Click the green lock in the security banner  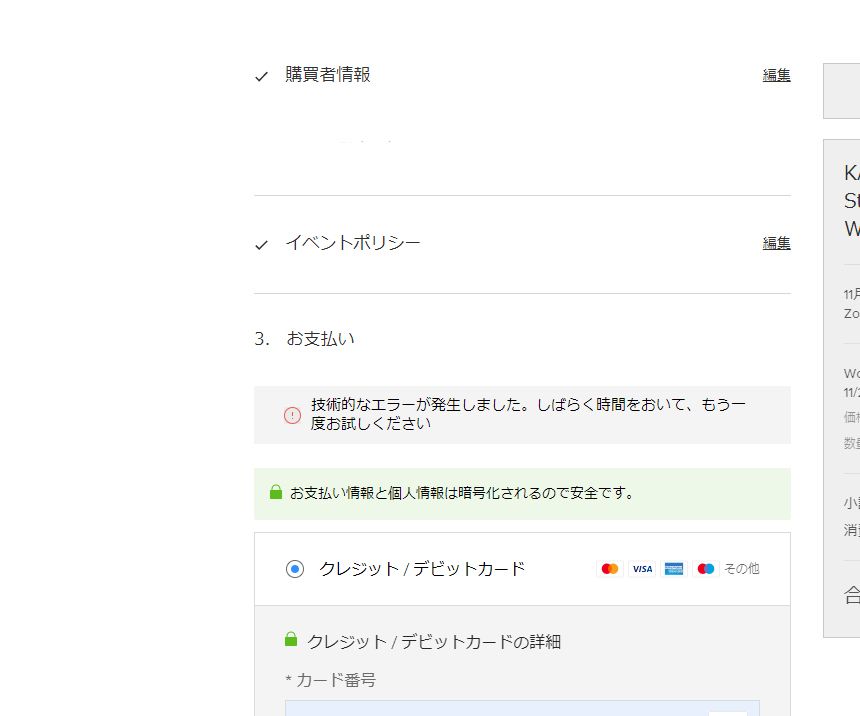coord(276,493)
